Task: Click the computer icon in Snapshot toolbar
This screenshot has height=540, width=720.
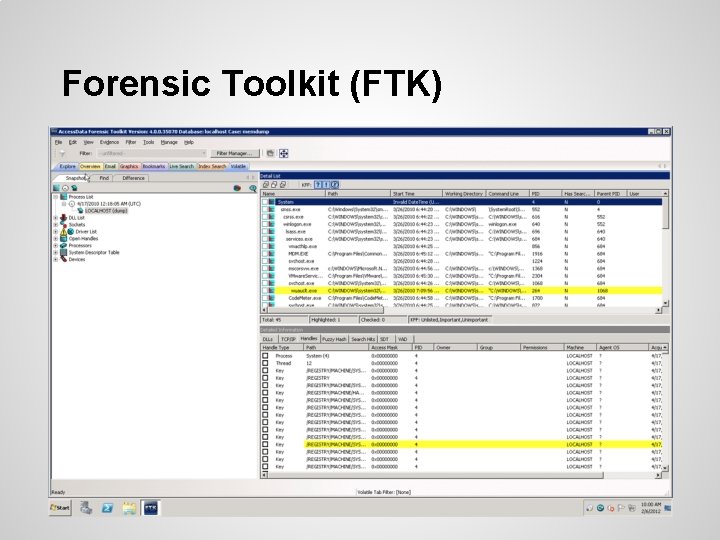Action: pyautogui.click(x=74, y=188)
